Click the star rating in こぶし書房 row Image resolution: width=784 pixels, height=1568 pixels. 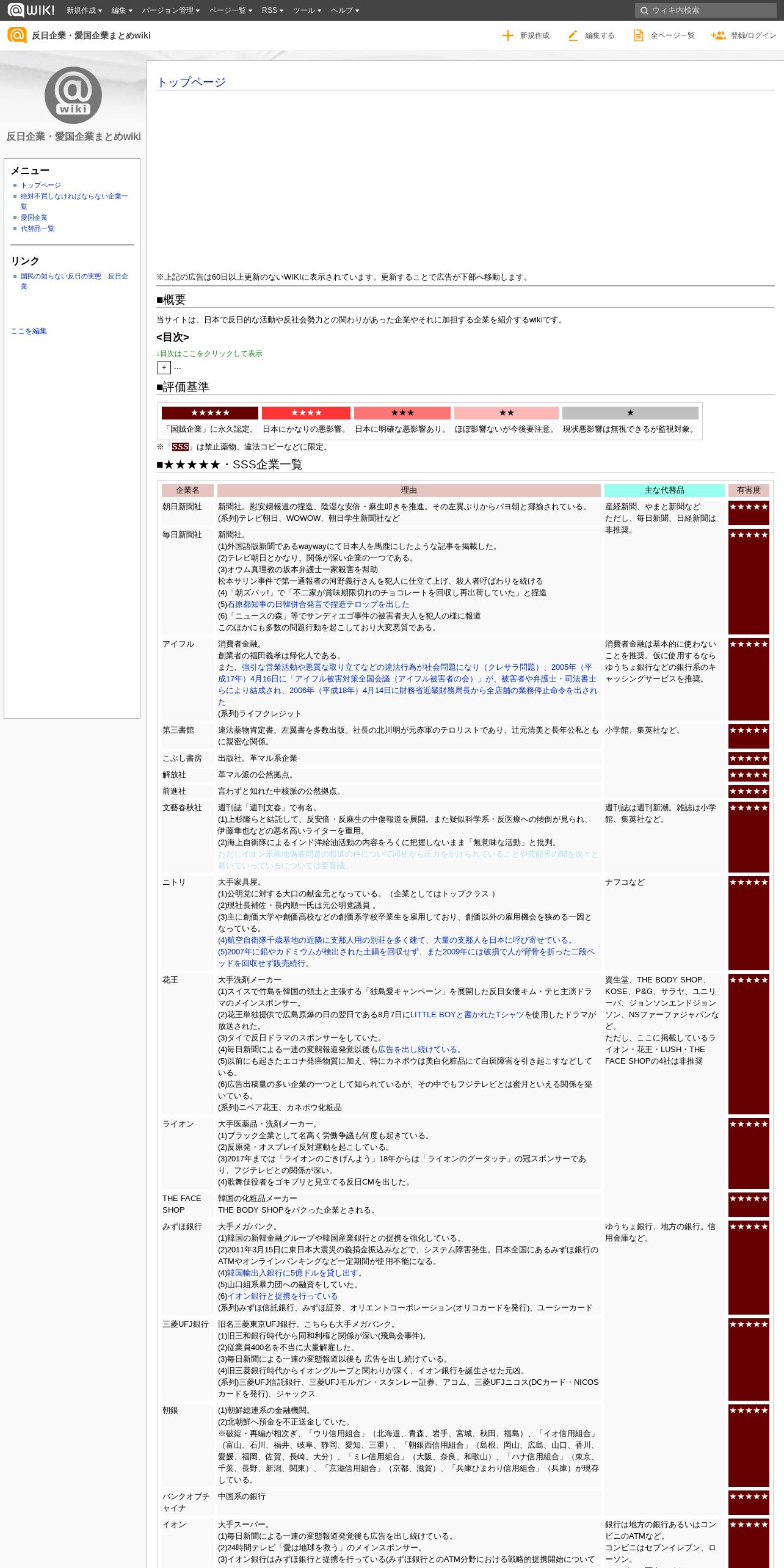pyautogui.click(x=749, y=758)
